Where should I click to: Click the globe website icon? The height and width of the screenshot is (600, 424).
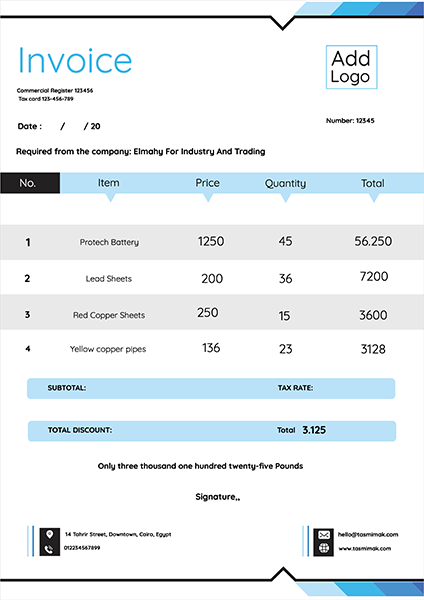(324, 548)
